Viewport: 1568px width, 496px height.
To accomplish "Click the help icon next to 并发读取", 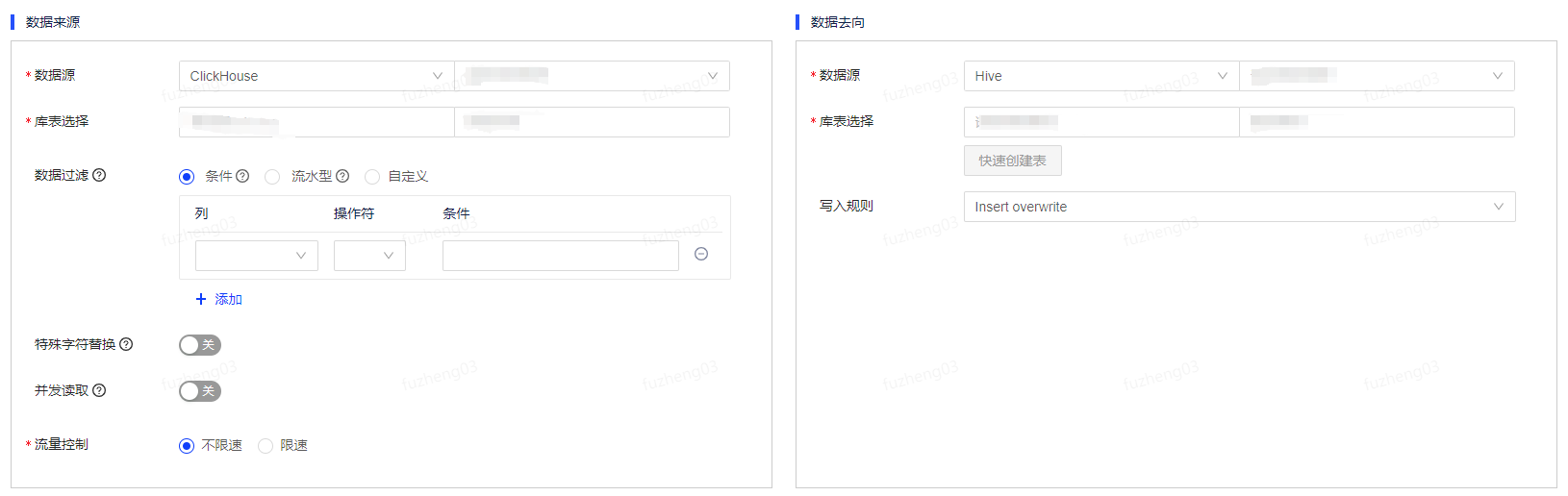I will pos(99,390).
